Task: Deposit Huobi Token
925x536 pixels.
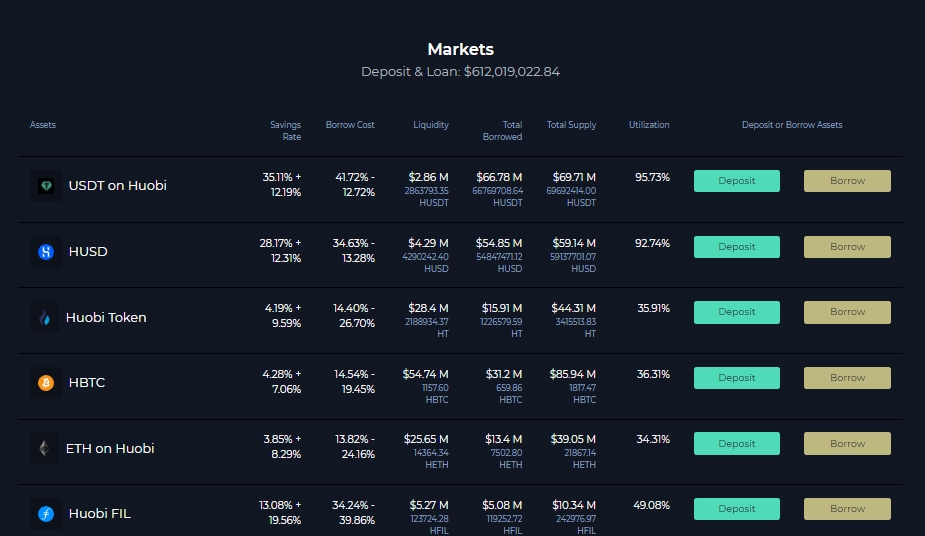Action: (736, 312)
